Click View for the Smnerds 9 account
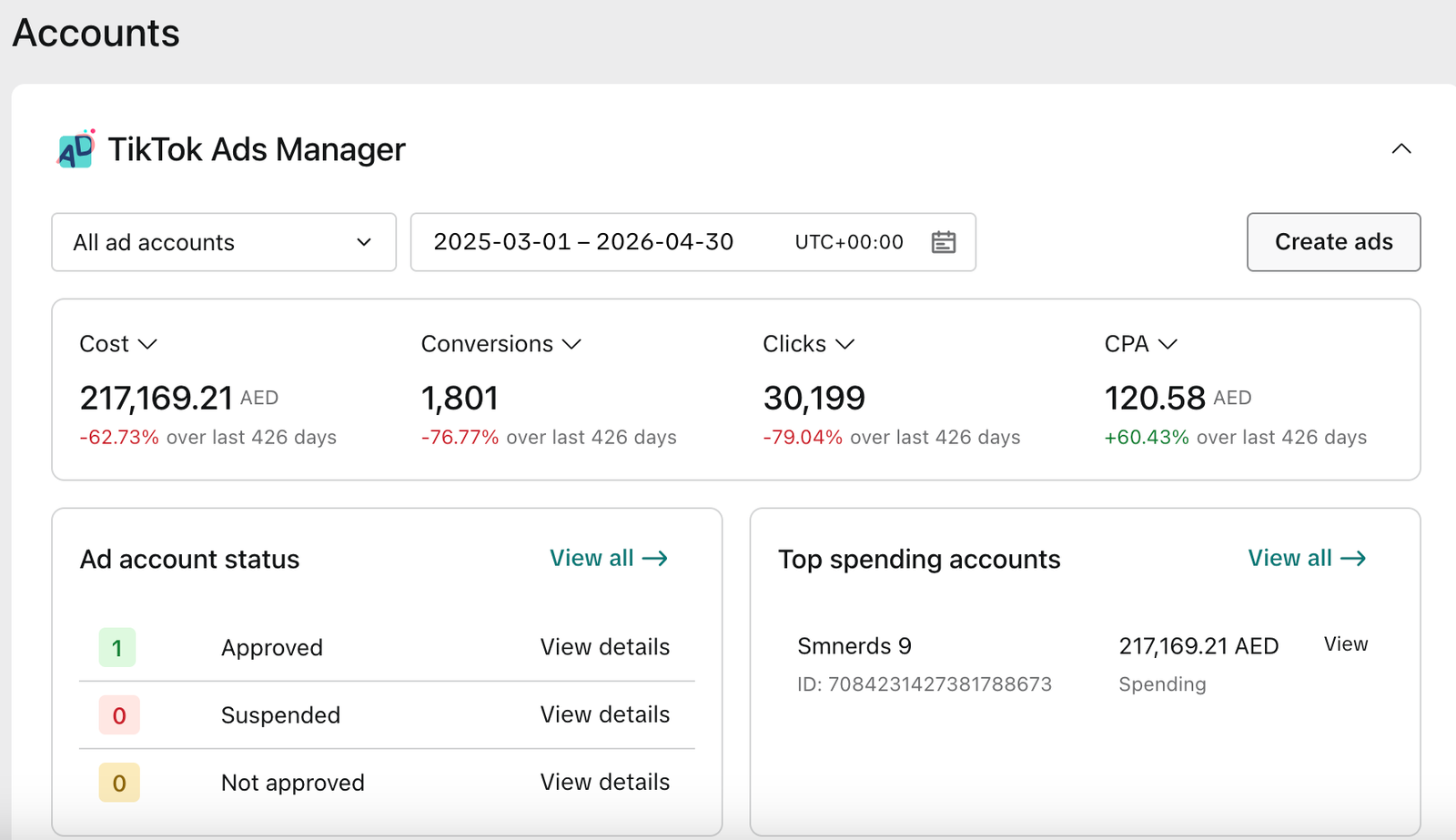Screen dimensions: 1456x840 [1346, 644]
